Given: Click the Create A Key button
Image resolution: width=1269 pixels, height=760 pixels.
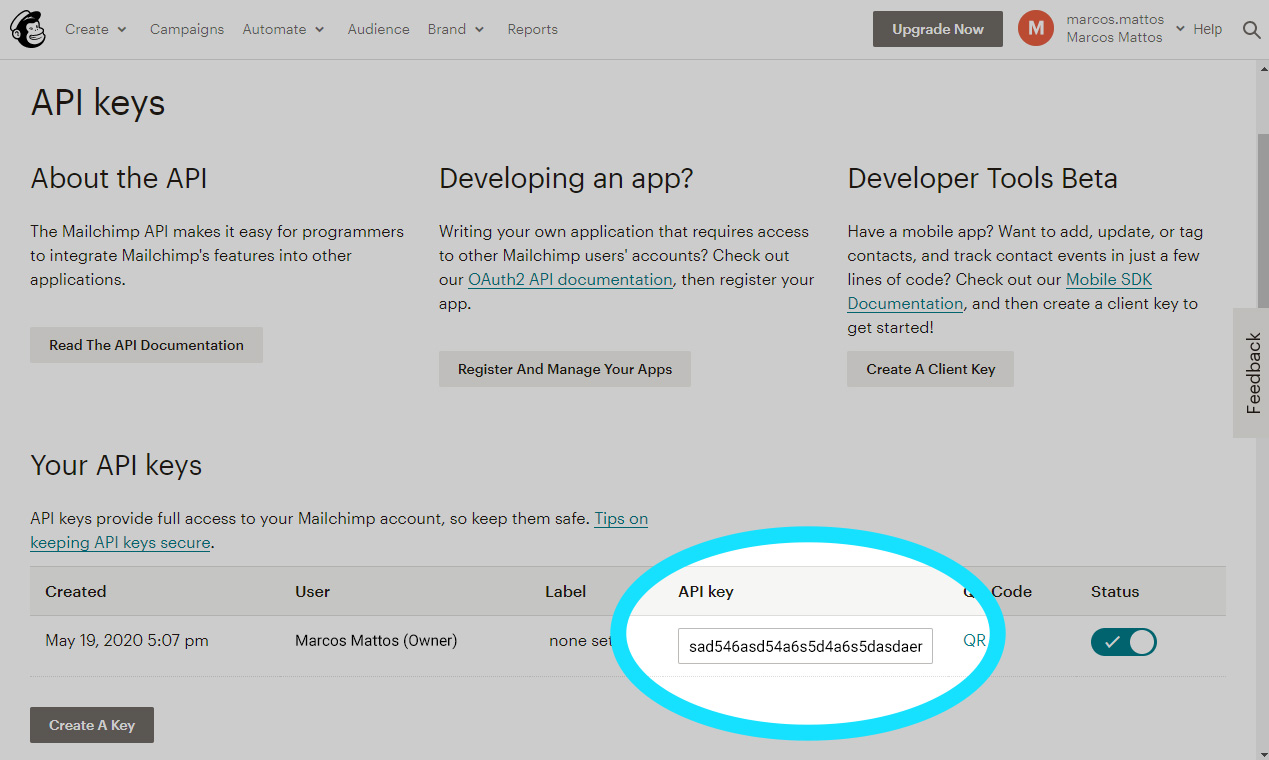Looking at the screenshot, I should (92, 725).
